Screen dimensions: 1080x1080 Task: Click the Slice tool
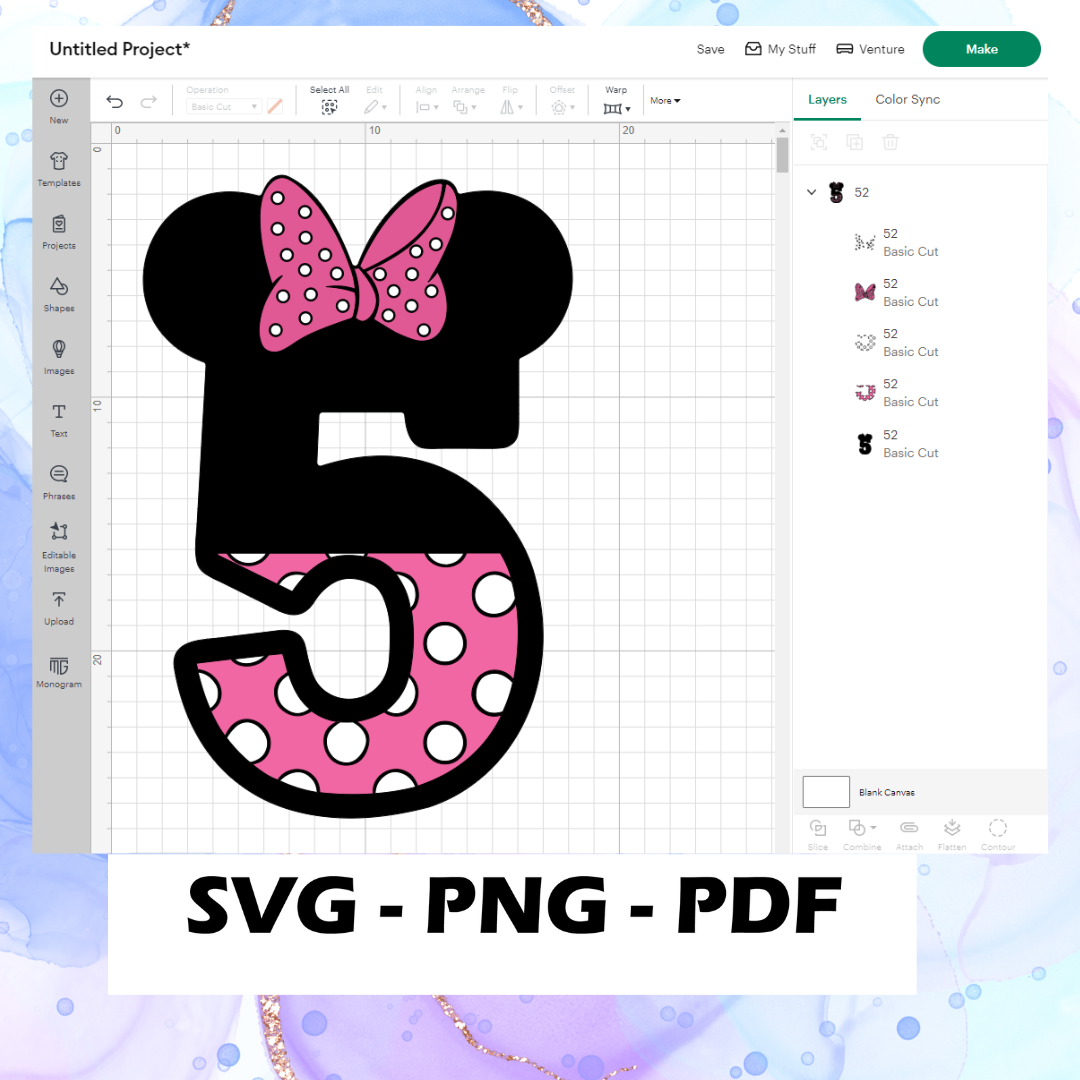coord(818,834)
